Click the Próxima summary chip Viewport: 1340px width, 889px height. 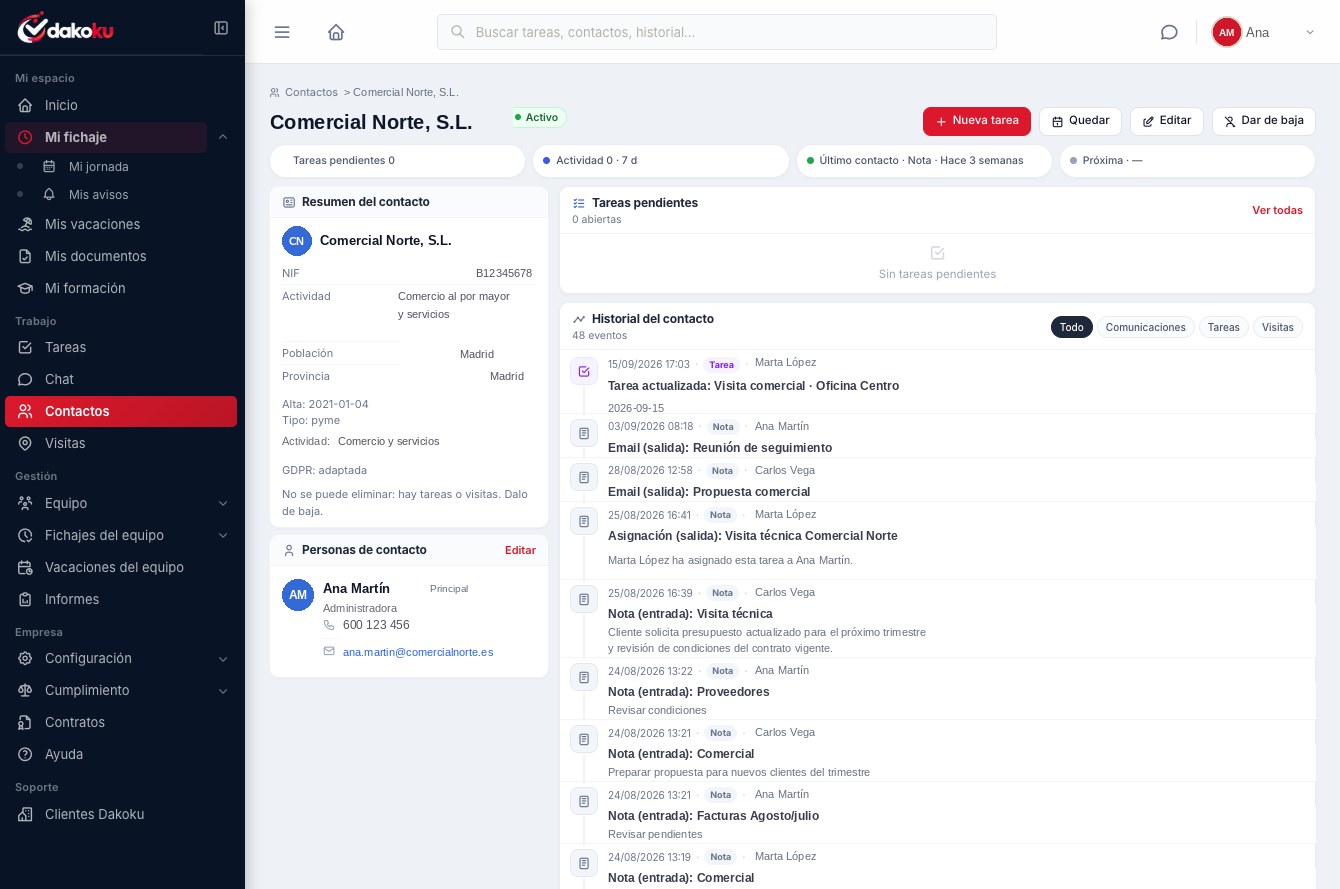coord(1187,160)
